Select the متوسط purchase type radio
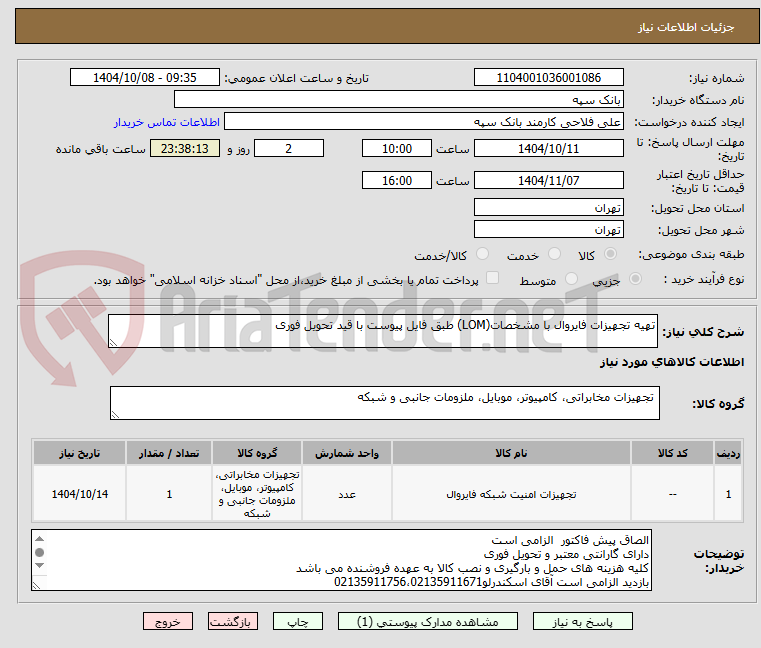The image size is (761, 648). coord(571,279)
